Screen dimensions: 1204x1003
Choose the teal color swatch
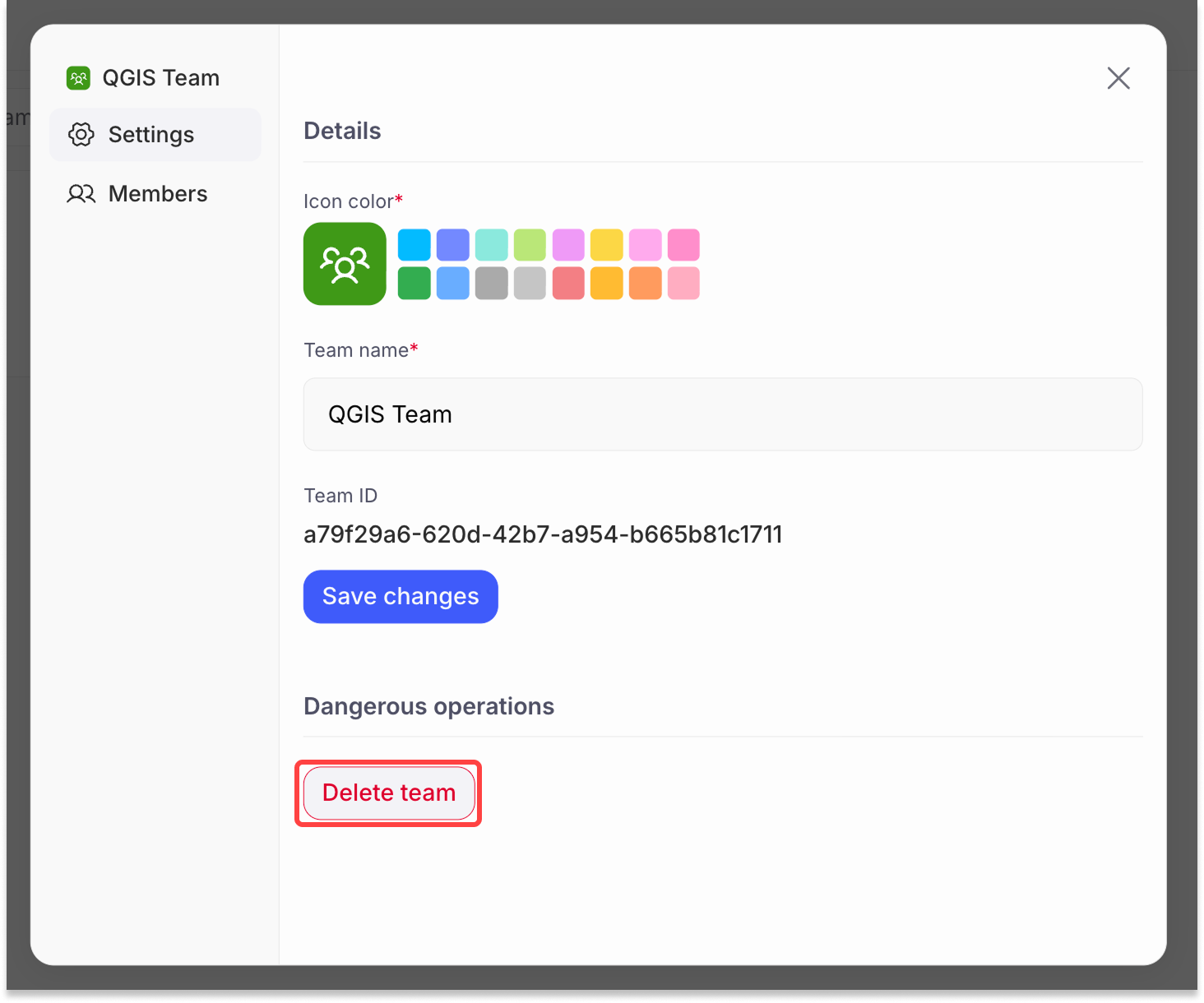point(491,244)
